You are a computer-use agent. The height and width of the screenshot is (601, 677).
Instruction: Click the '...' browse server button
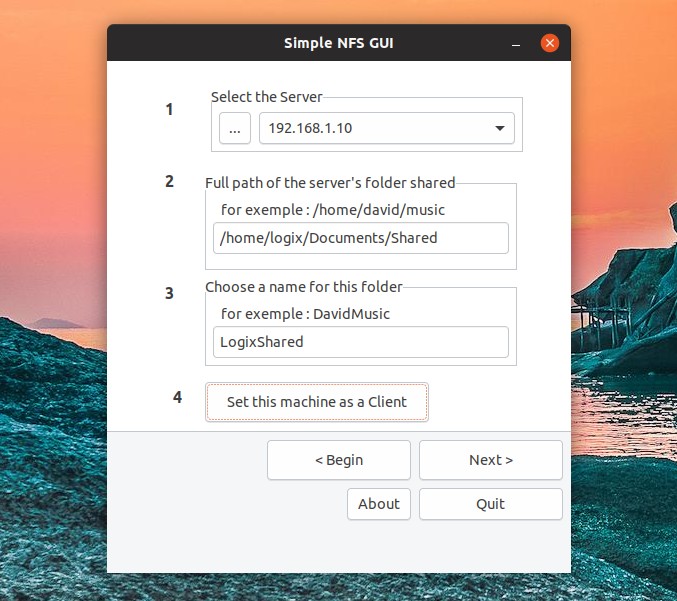pos(234,128)
